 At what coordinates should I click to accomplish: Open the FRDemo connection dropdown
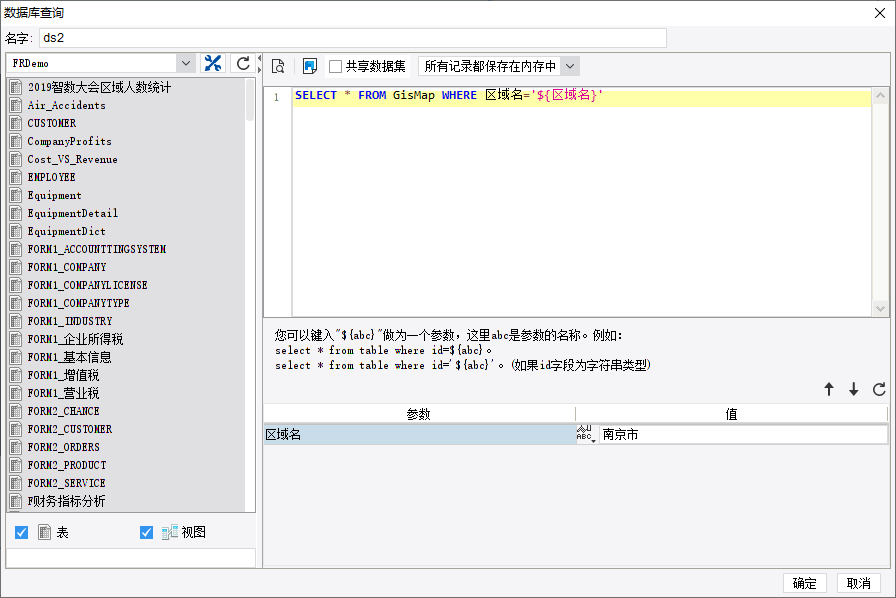pyautogui.click(x=186, y=63)
